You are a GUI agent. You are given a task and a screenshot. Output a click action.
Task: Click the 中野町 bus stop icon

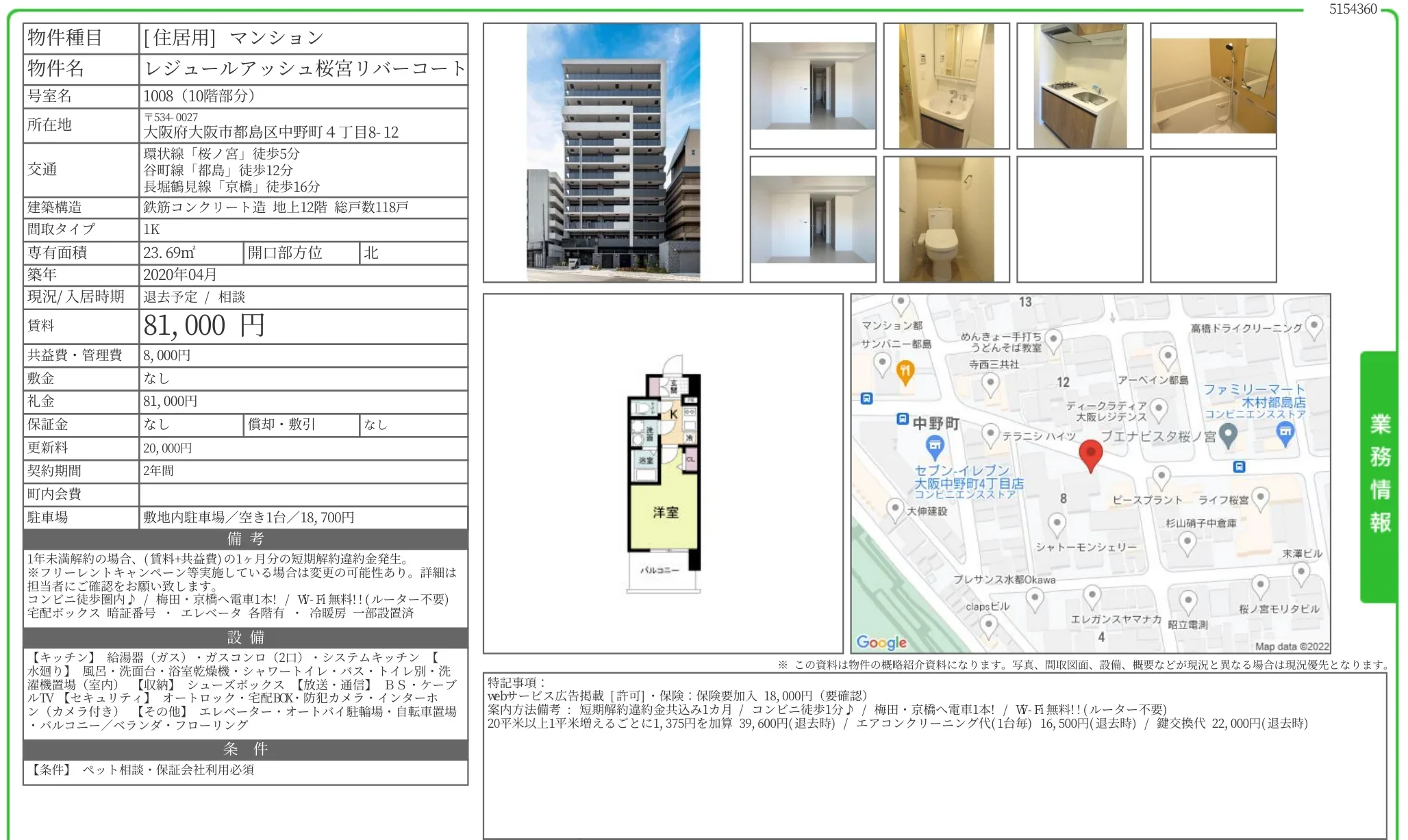(x=903, y=419)
